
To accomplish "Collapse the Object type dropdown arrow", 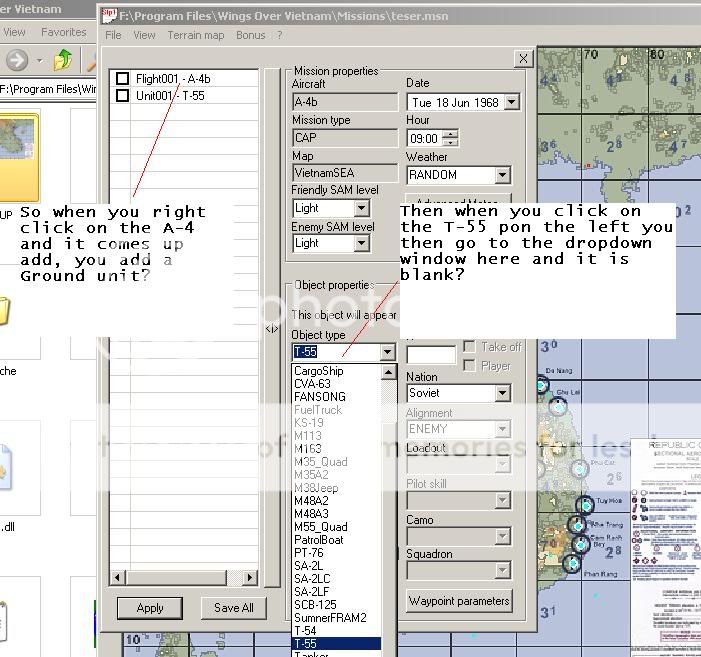I will 388,352.
